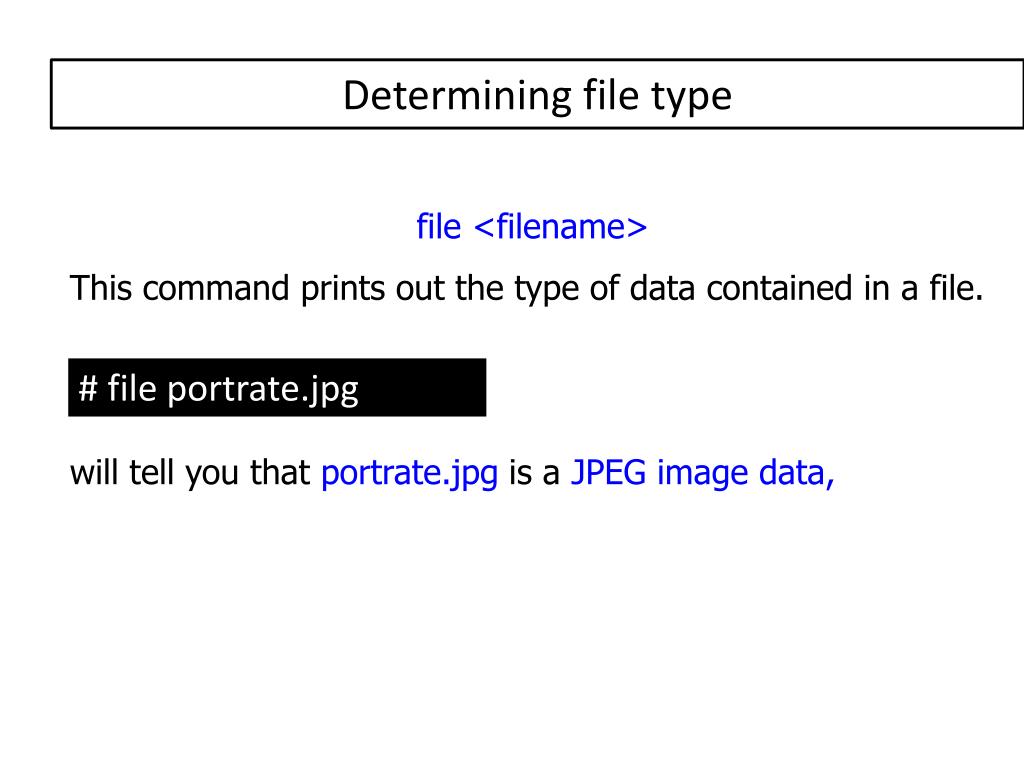1024x768 pixels.
Task: Click the word "contained" in the description
Action: (x=779, y=288)
